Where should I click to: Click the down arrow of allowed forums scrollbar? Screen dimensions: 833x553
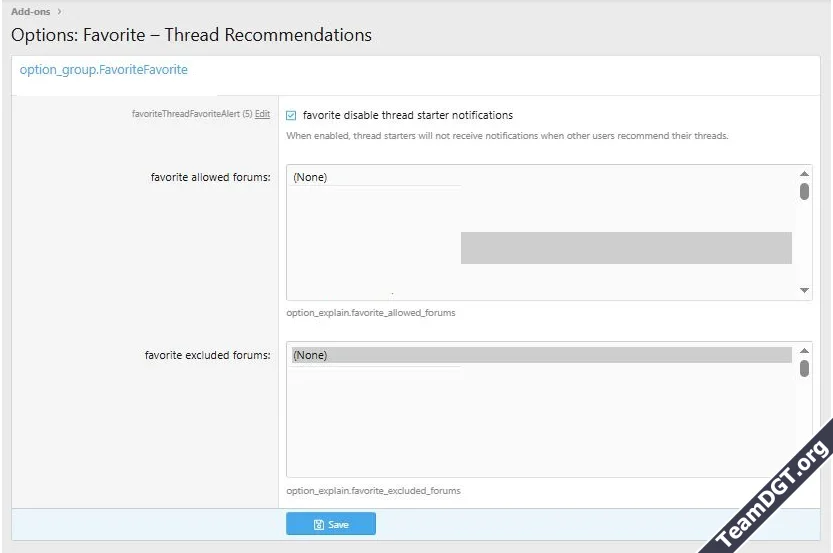pos(804,290)
